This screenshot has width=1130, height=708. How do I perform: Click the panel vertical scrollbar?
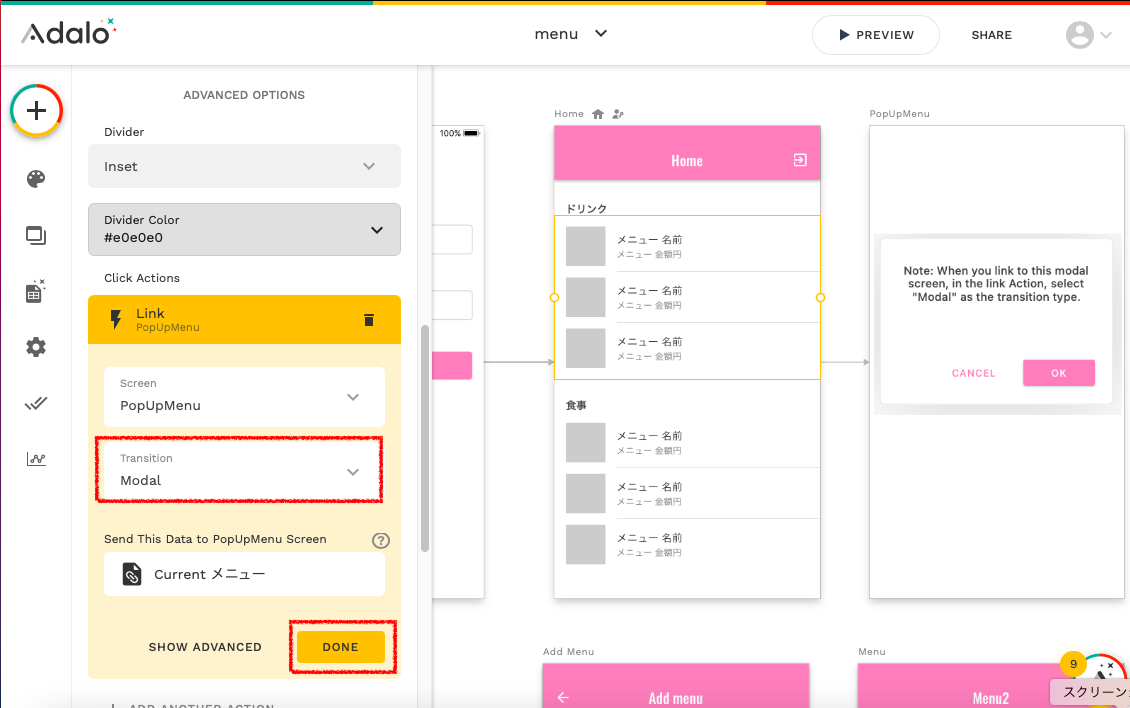point(425,438)
